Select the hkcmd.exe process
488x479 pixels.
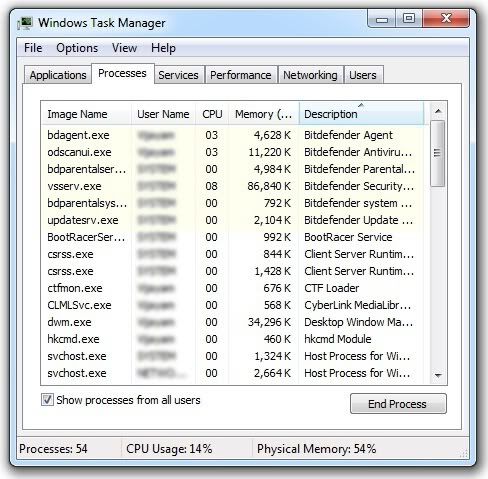(x=232, y=339)
